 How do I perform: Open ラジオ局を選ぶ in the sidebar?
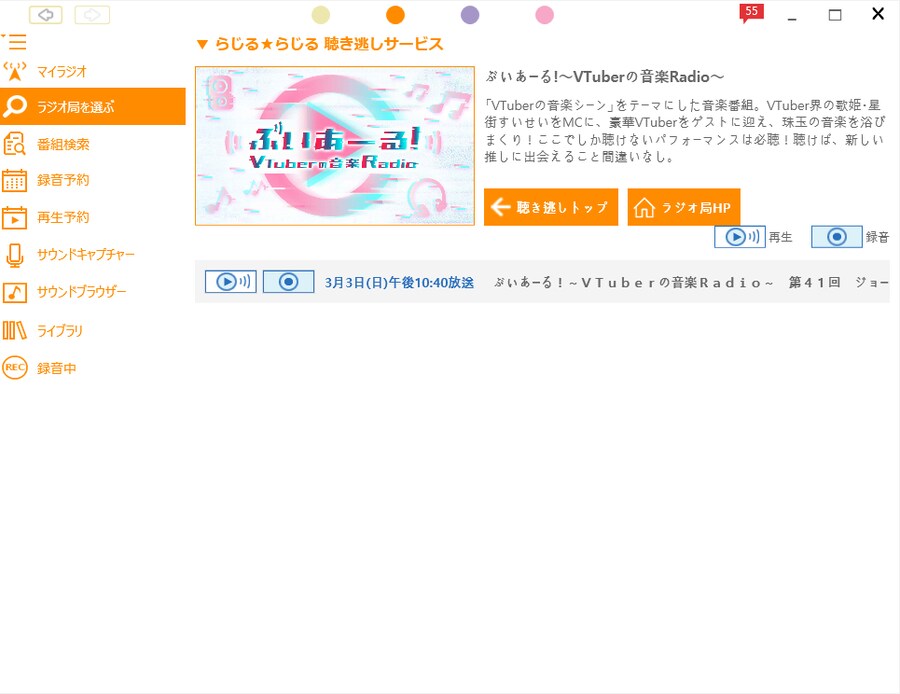92,106
